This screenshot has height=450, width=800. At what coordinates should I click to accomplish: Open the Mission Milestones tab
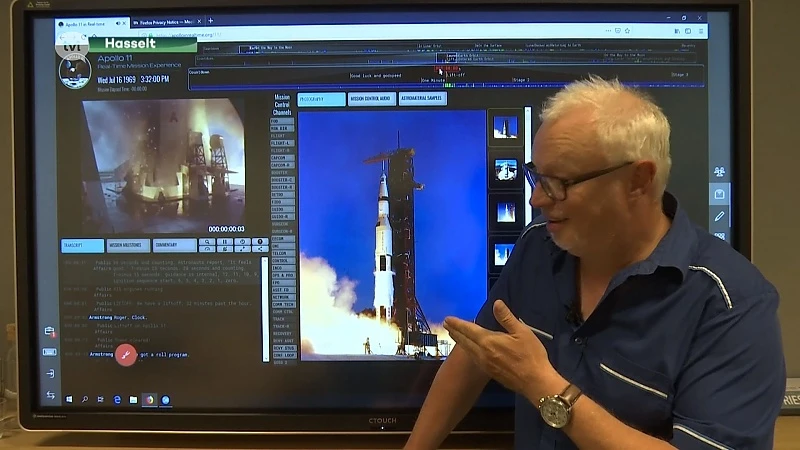pos(128,245)
